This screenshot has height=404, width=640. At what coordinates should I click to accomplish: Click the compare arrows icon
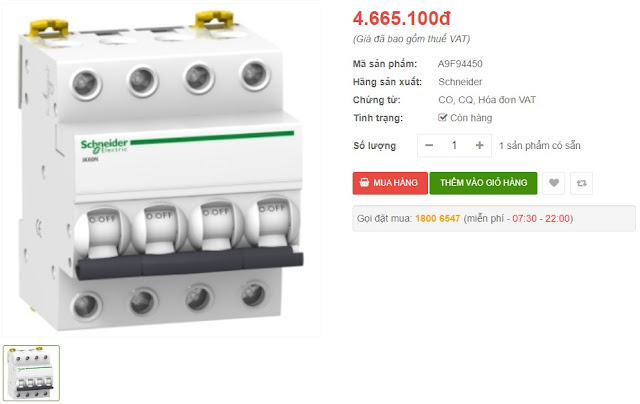coord(581,183)
